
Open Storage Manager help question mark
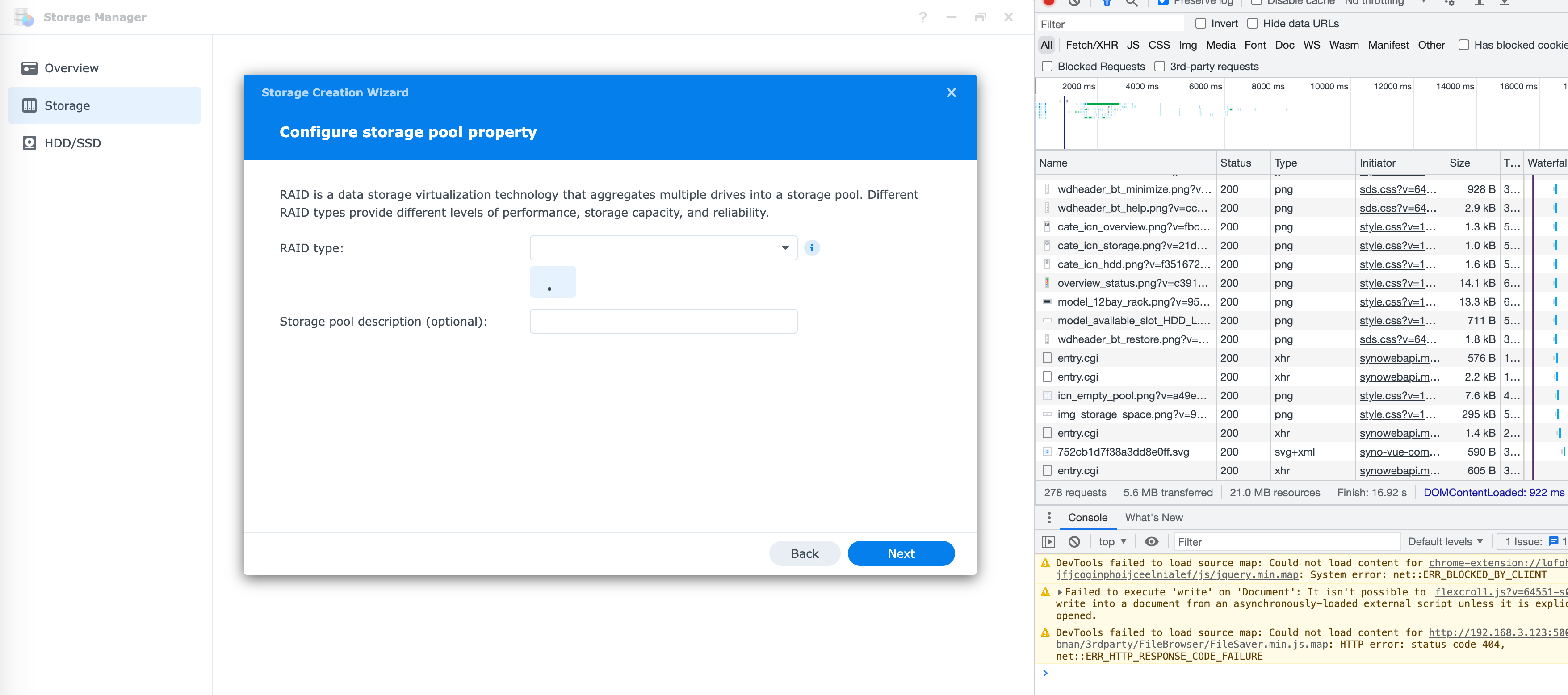tap(923, 17)
